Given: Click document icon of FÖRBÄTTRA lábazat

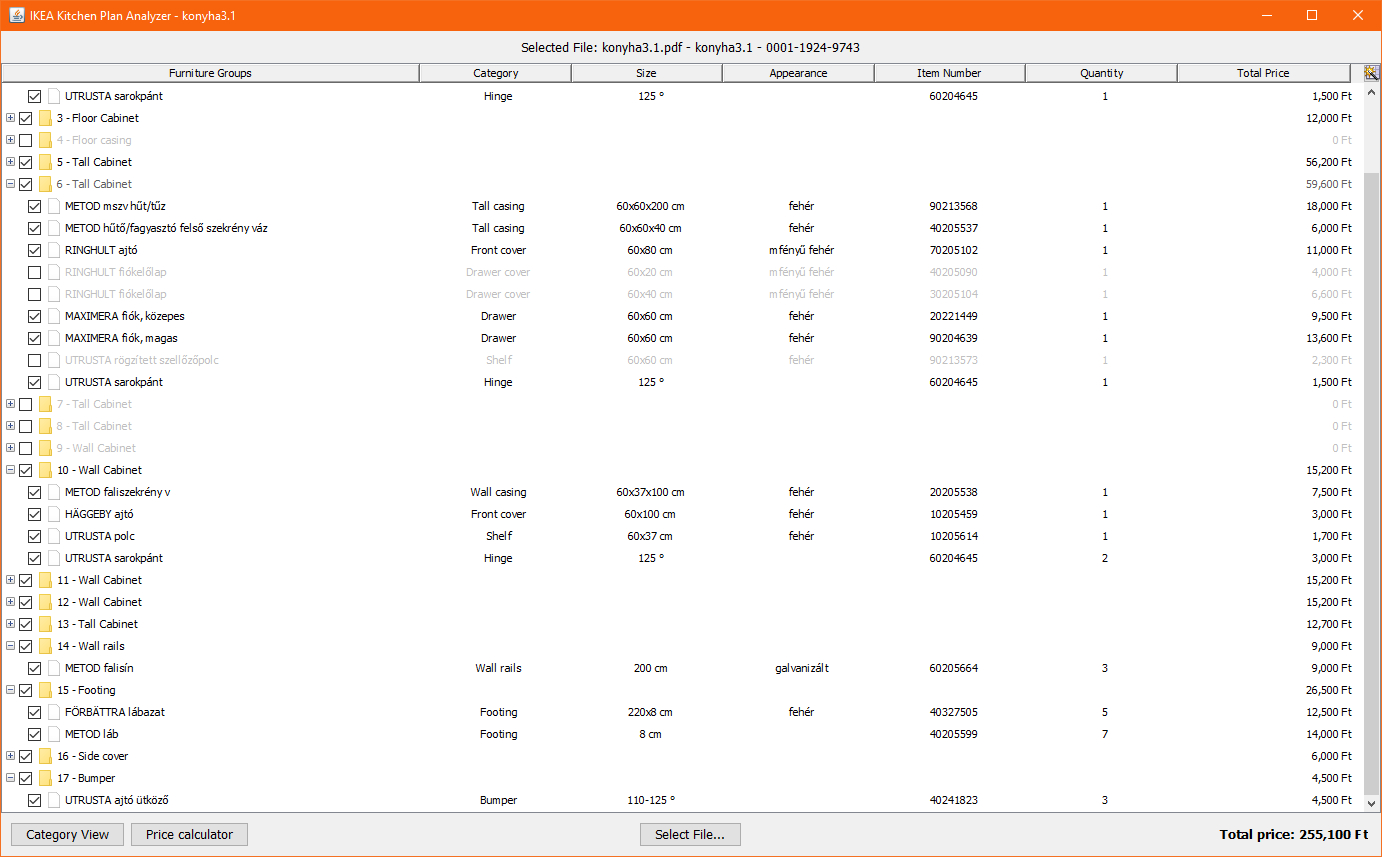Looking at the screenshot, I should (x=54, y=712).
